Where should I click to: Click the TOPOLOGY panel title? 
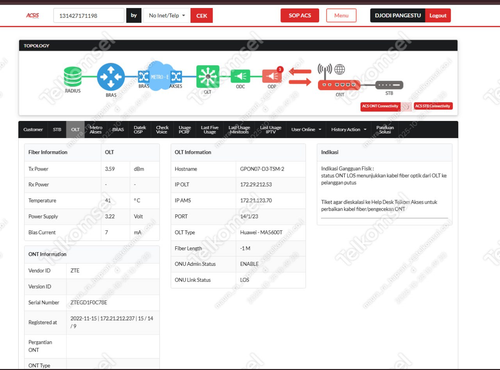click(x=36, y=46)
